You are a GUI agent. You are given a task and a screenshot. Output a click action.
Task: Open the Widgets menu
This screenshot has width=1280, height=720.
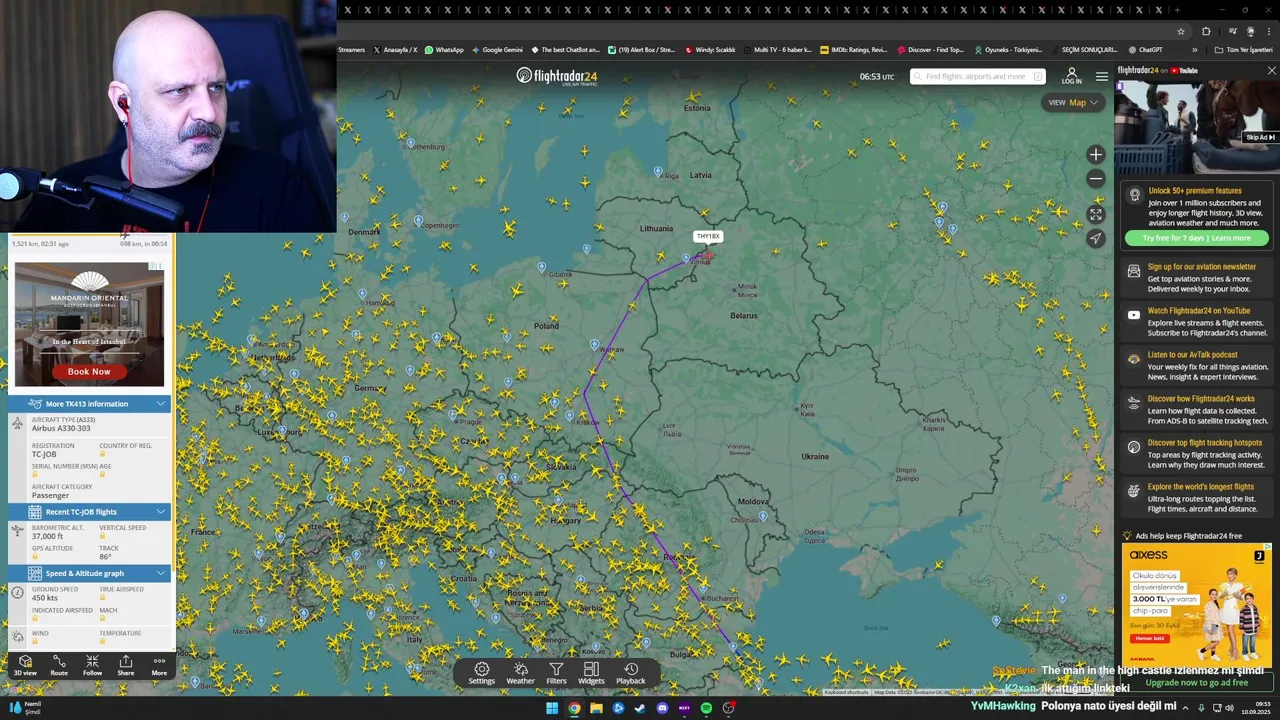[591, 674]
